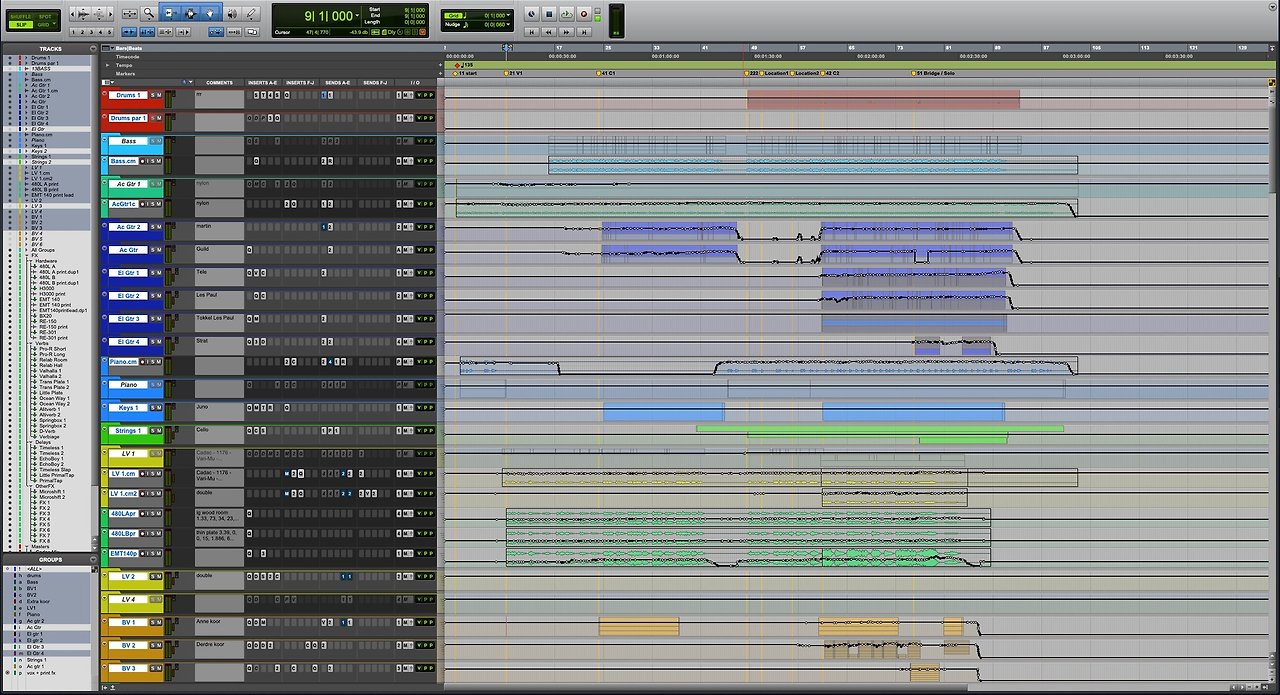Click the INSERTS A-E column header
This screenshot has width=1280, height=695.
point(263,82)
